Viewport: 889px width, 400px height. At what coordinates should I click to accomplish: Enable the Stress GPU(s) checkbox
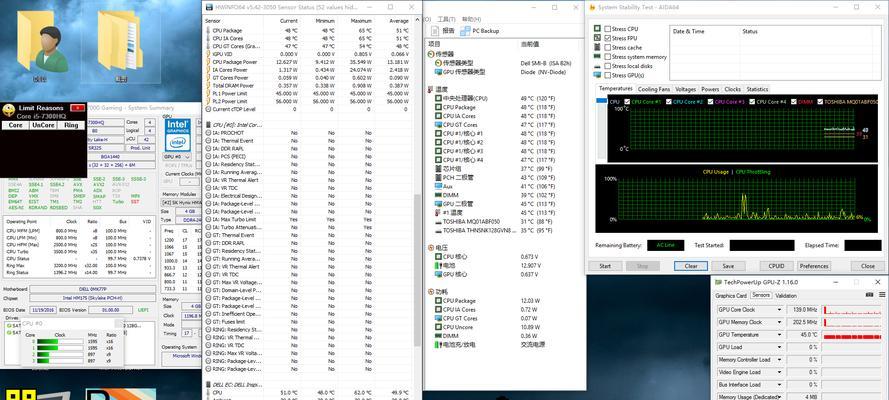pyautogui.click(x=608, y=75)
